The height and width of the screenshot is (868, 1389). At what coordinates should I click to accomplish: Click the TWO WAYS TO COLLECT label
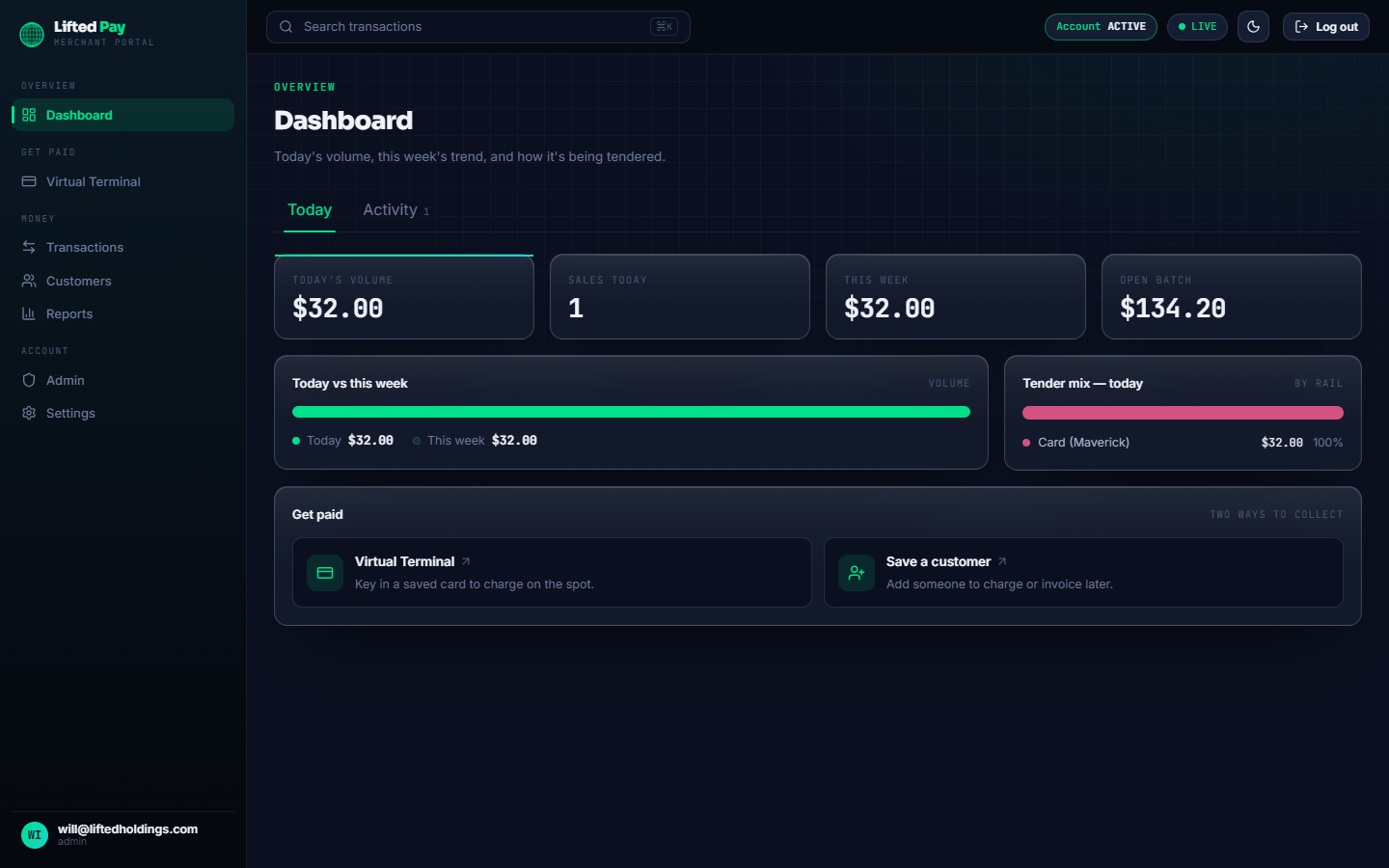click(1276, 515)
